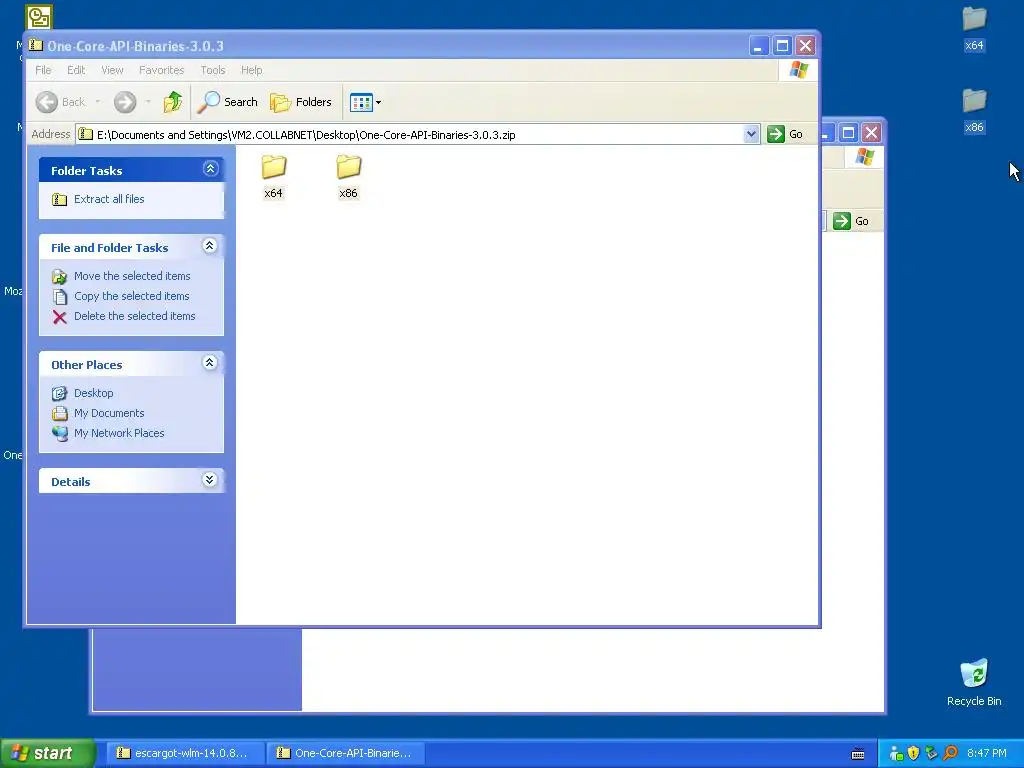Click the Go button in the background window
The image size is (1024, 768).
(851, 221)
